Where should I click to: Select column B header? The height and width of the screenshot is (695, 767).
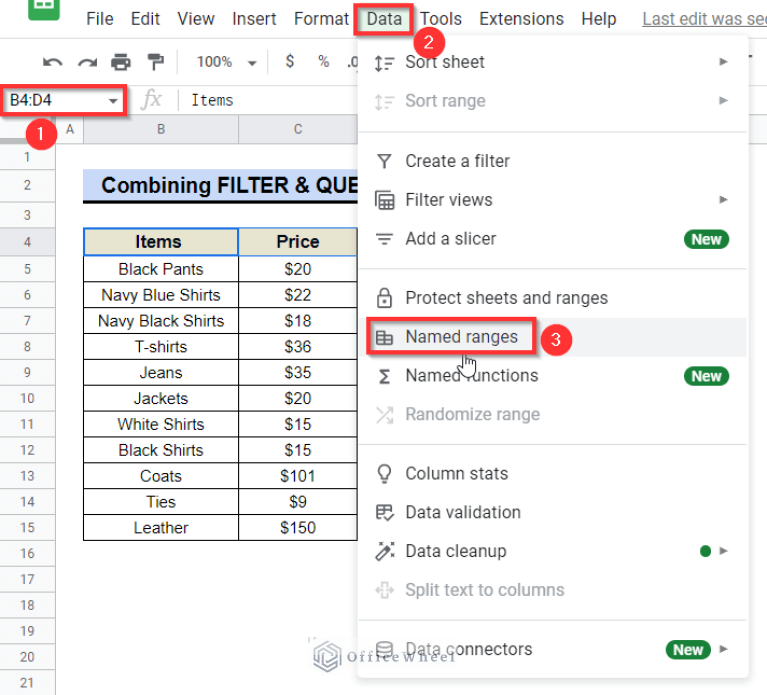point(161,129)
